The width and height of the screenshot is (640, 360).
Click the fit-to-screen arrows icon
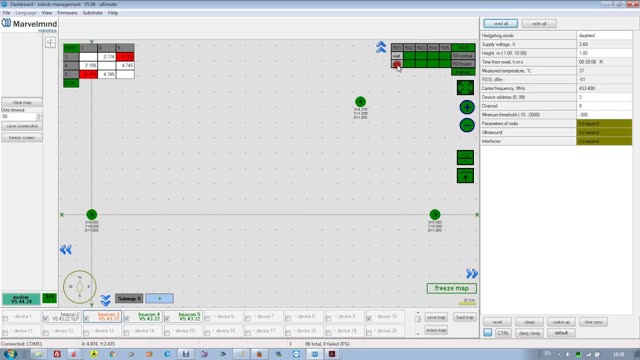coord(465,87)
